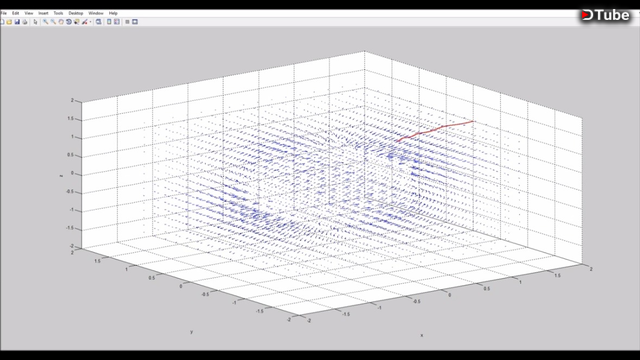The width and height of the screenshot is (640, 360).
Task: Open the Tools menu
Action: 58,13
